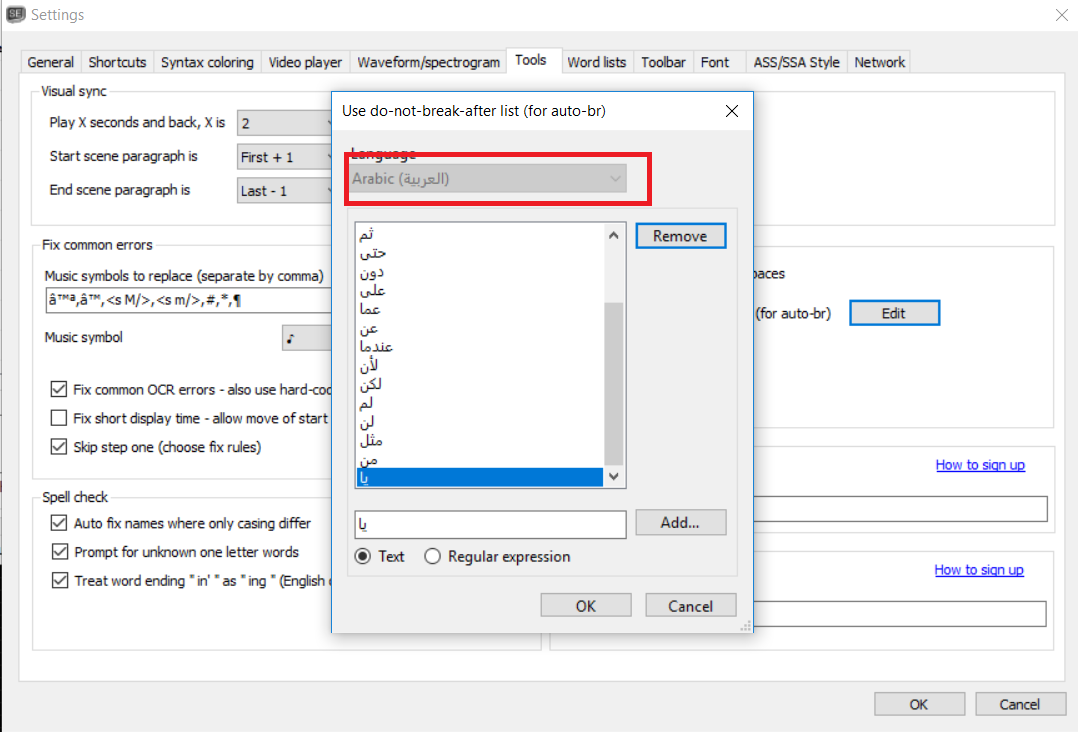The width and height of the screenshot is (1078, 732).
Task: Open the lower How to sign up link
Action: pyautogui.click(x=978, y=570)
